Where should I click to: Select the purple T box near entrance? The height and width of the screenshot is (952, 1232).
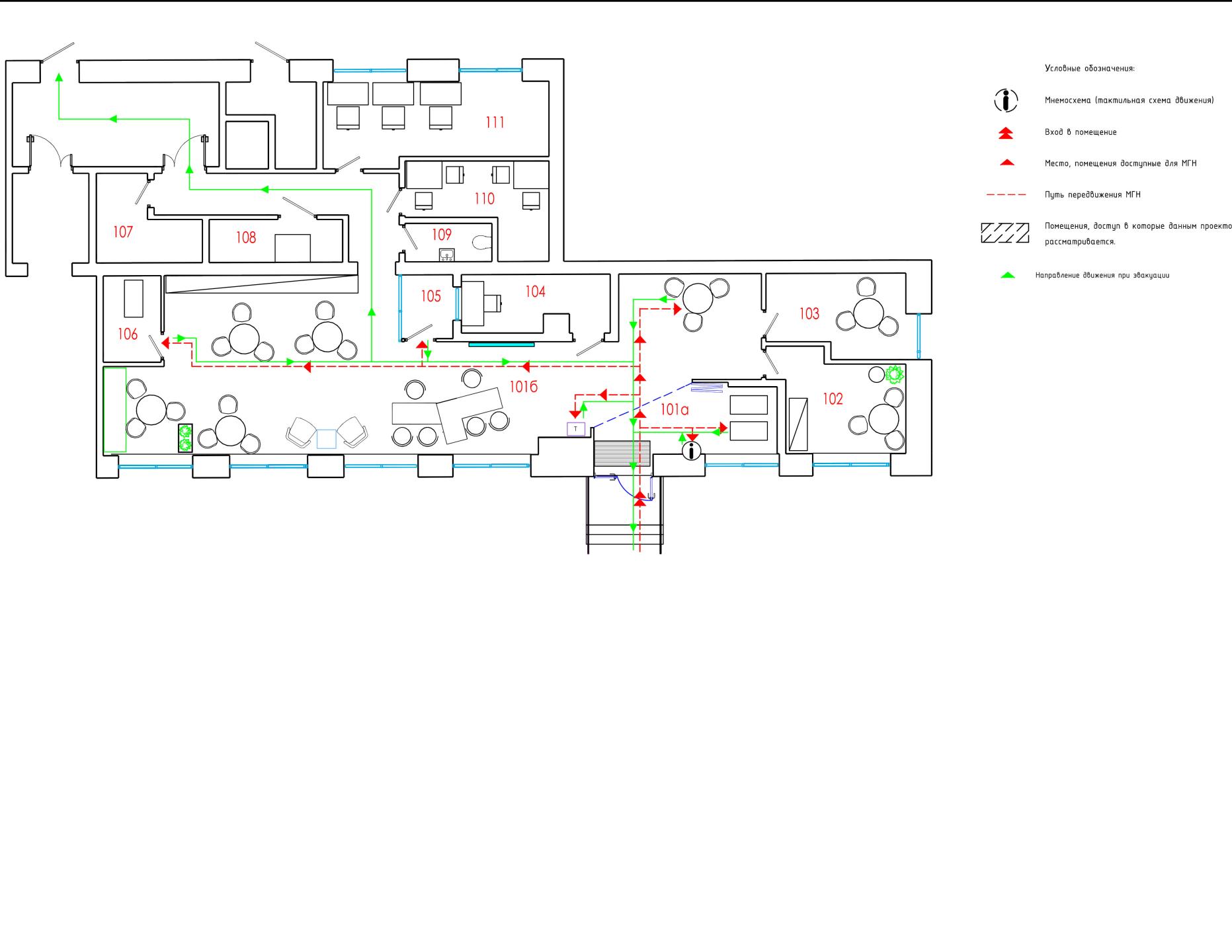(x=576, y=429)
